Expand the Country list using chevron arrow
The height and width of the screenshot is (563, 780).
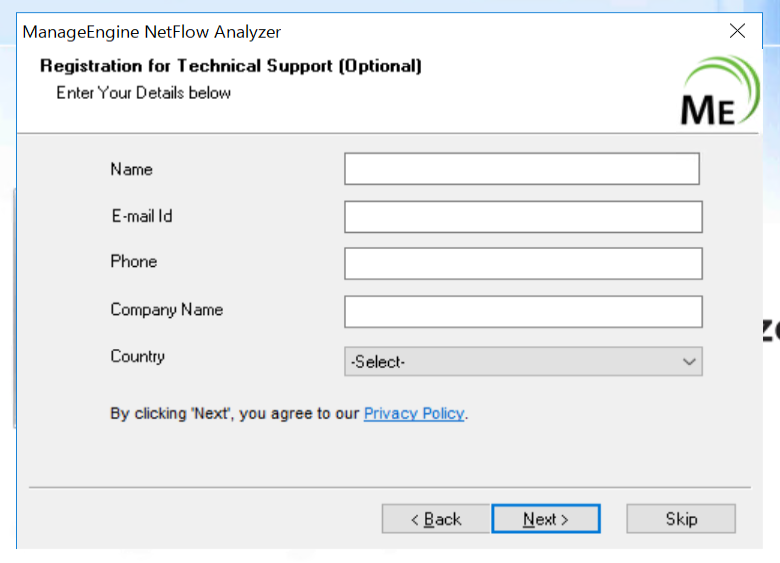(x=688, y=362)
